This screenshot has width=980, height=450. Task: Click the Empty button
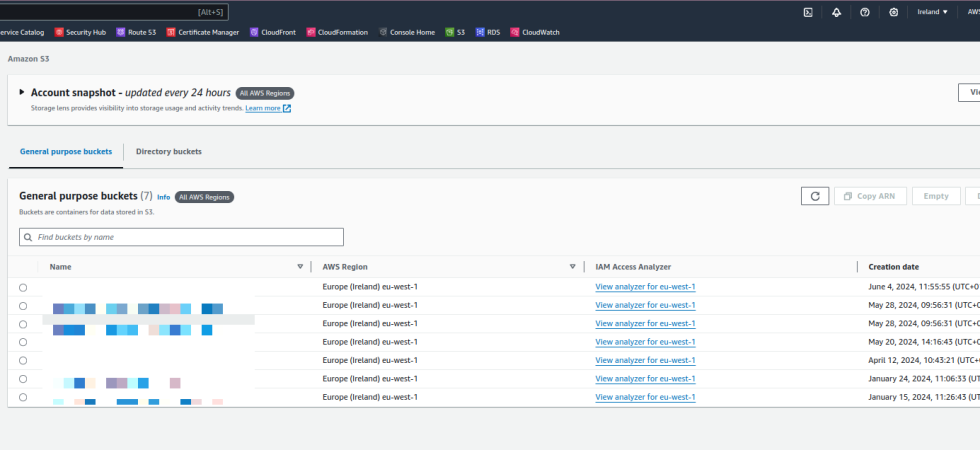936,196
